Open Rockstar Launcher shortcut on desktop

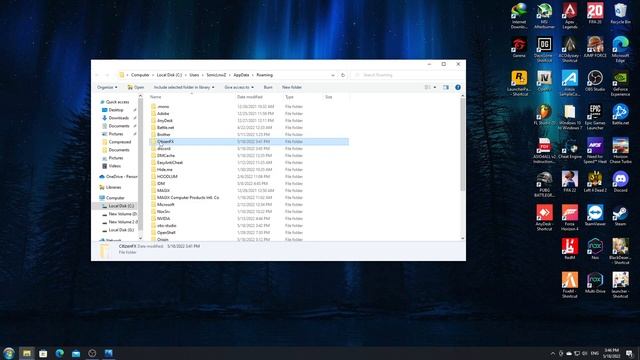point(519,83)
